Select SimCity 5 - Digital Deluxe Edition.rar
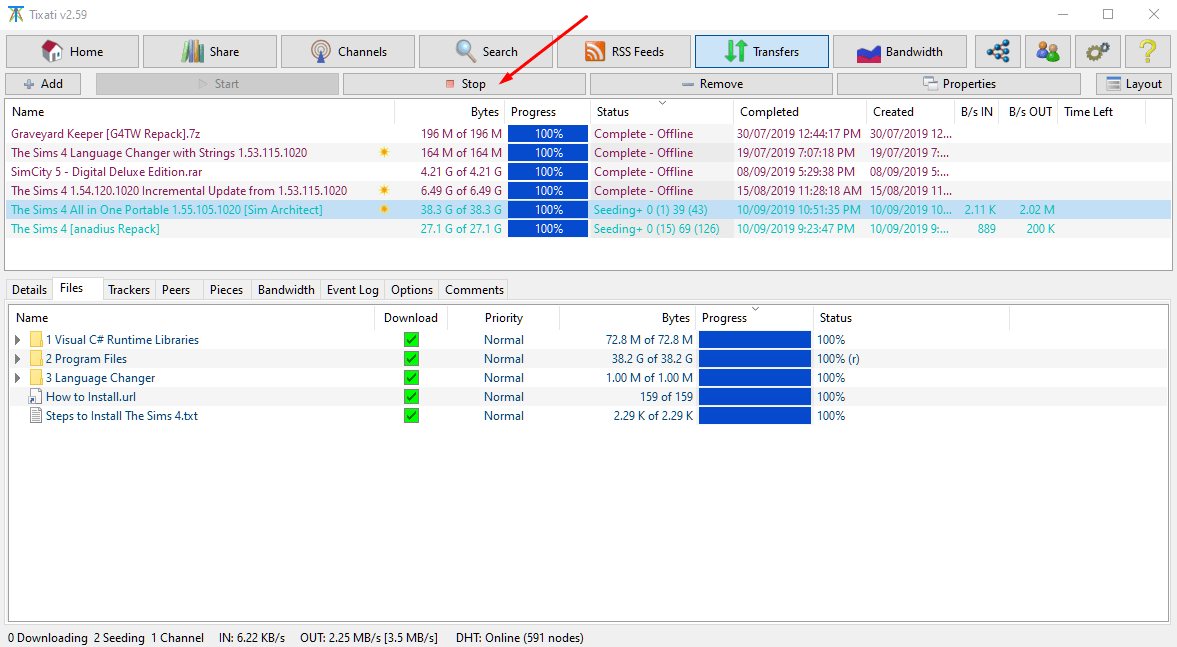 (x=107, y=172)
